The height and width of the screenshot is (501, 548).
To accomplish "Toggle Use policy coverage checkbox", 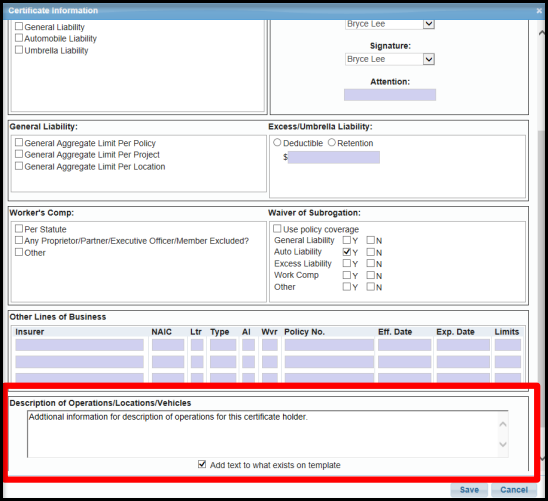I will click(x=277, y=229).
